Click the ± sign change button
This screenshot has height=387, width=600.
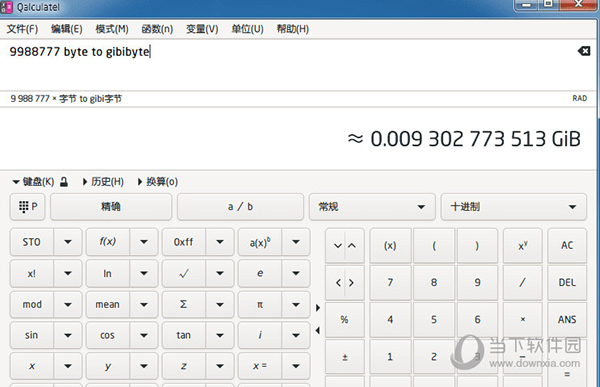tap(345, 357)
